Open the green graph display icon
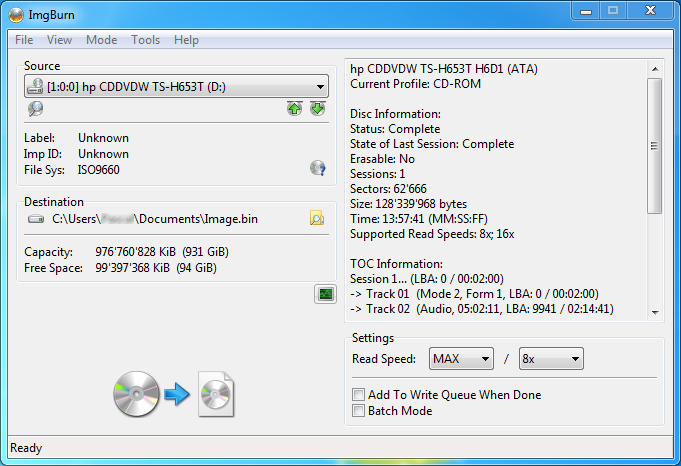Screen dimensions: 681x466 point(325,293)
